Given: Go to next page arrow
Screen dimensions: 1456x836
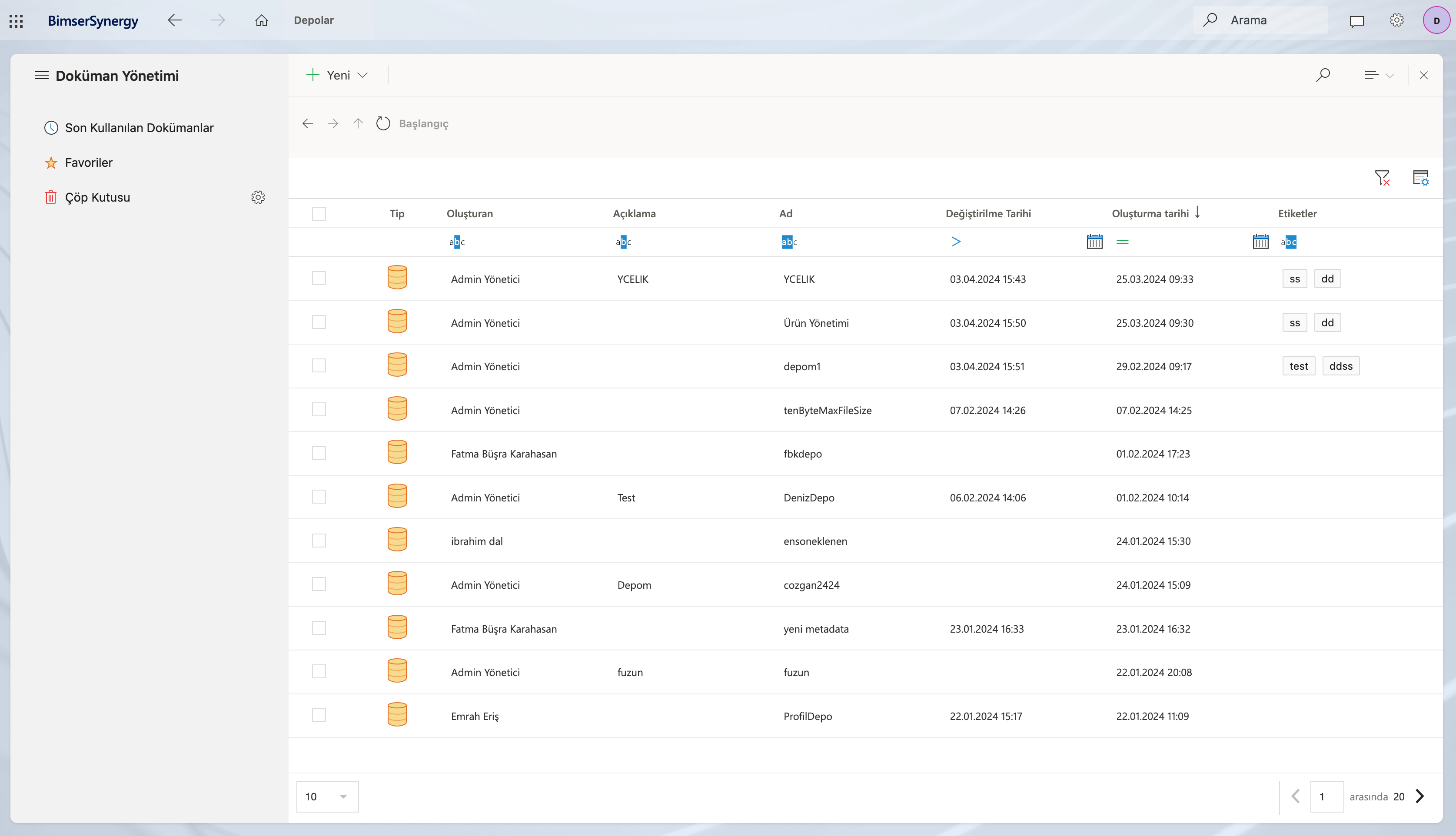Looking at the screenshot, I should tap(1420, 796).
